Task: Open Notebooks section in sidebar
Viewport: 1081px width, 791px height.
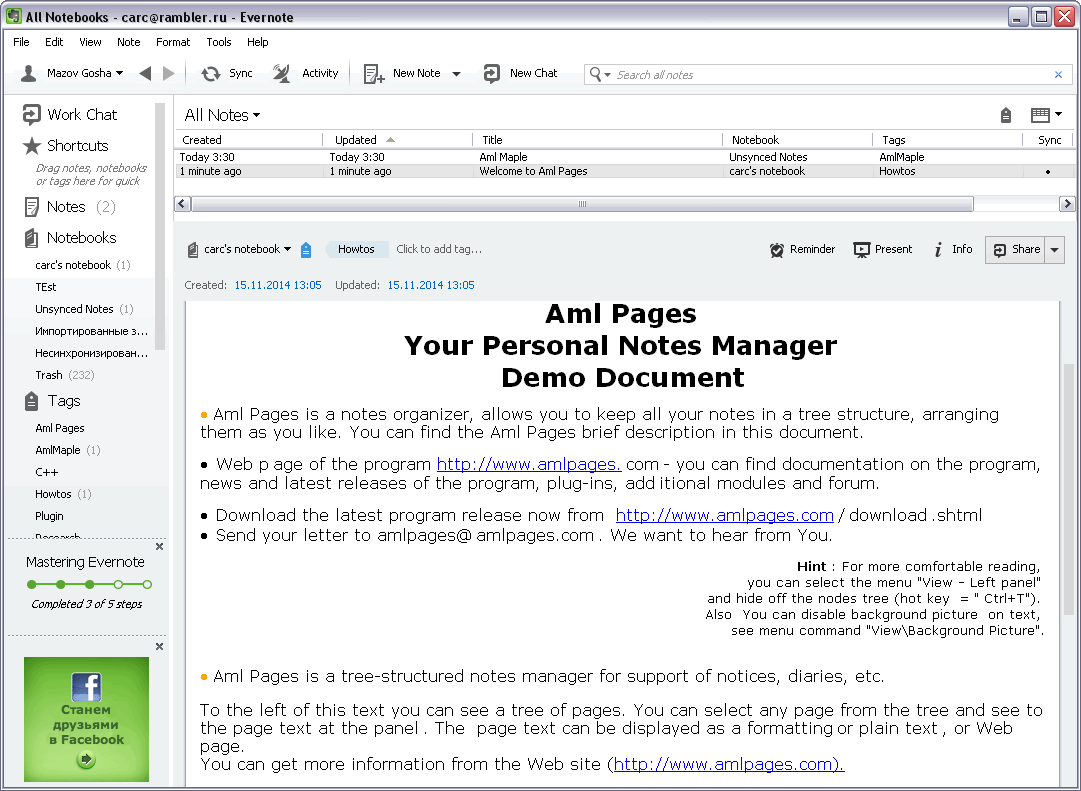Action: [x=70, y=238]
